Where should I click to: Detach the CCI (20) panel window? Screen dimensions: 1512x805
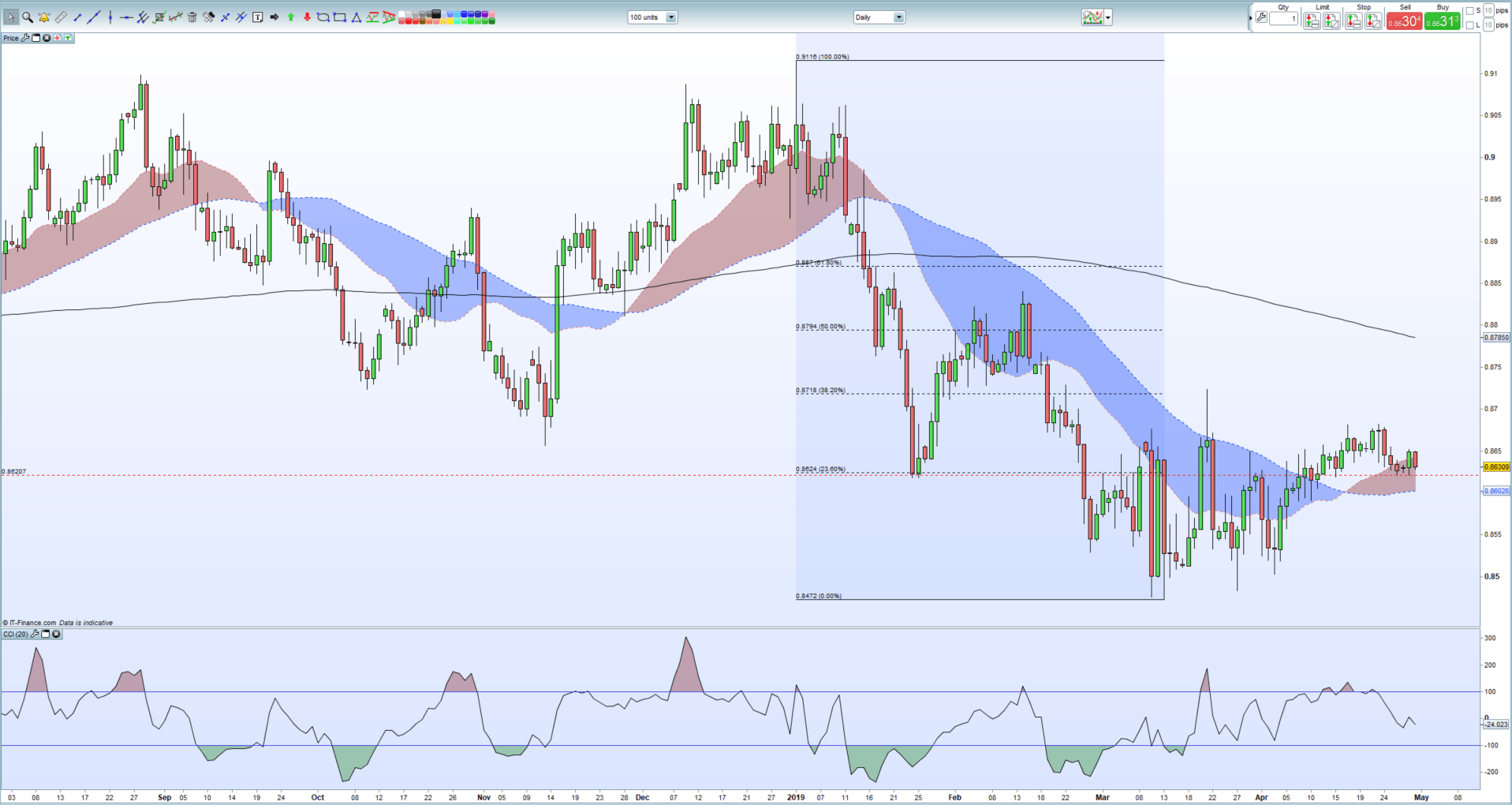click(45, 634)
